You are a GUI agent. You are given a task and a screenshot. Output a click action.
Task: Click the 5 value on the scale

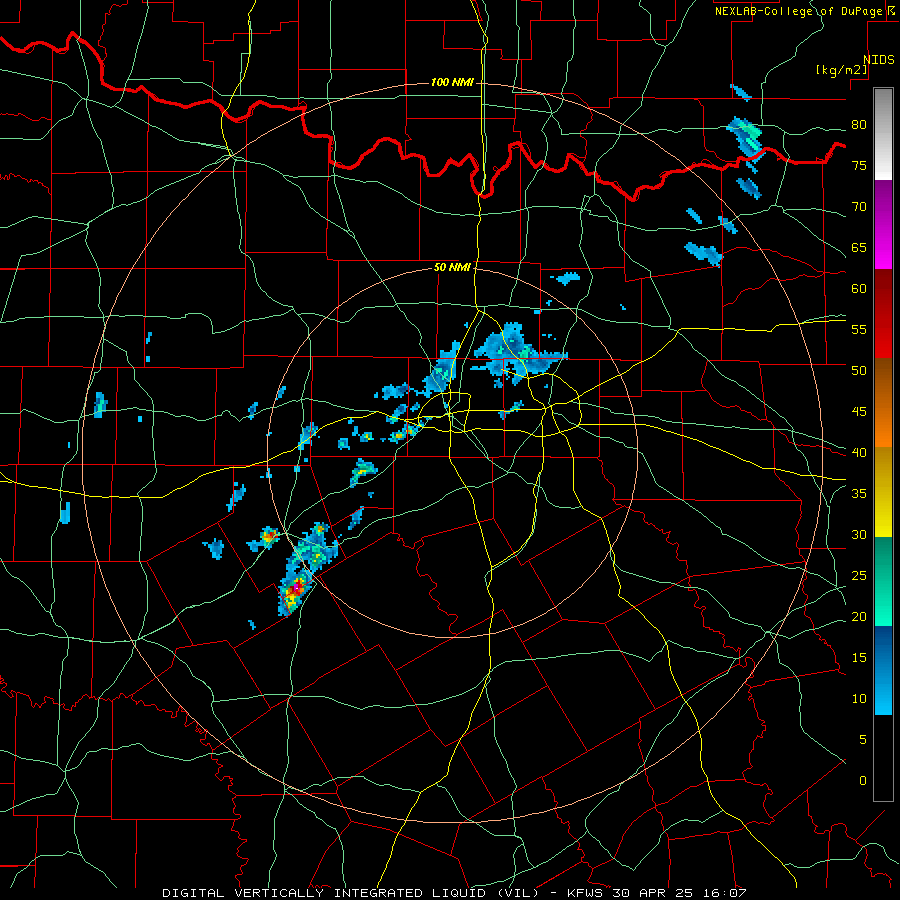(863, 740)
